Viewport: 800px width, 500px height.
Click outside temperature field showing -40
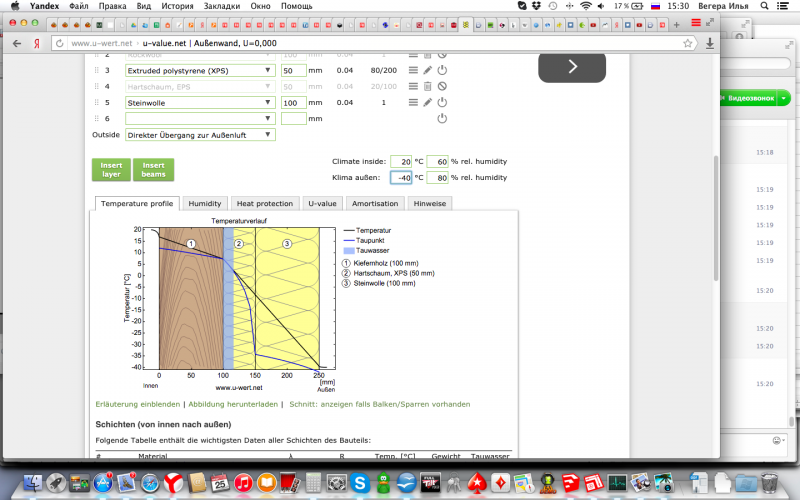click(401, 178)
